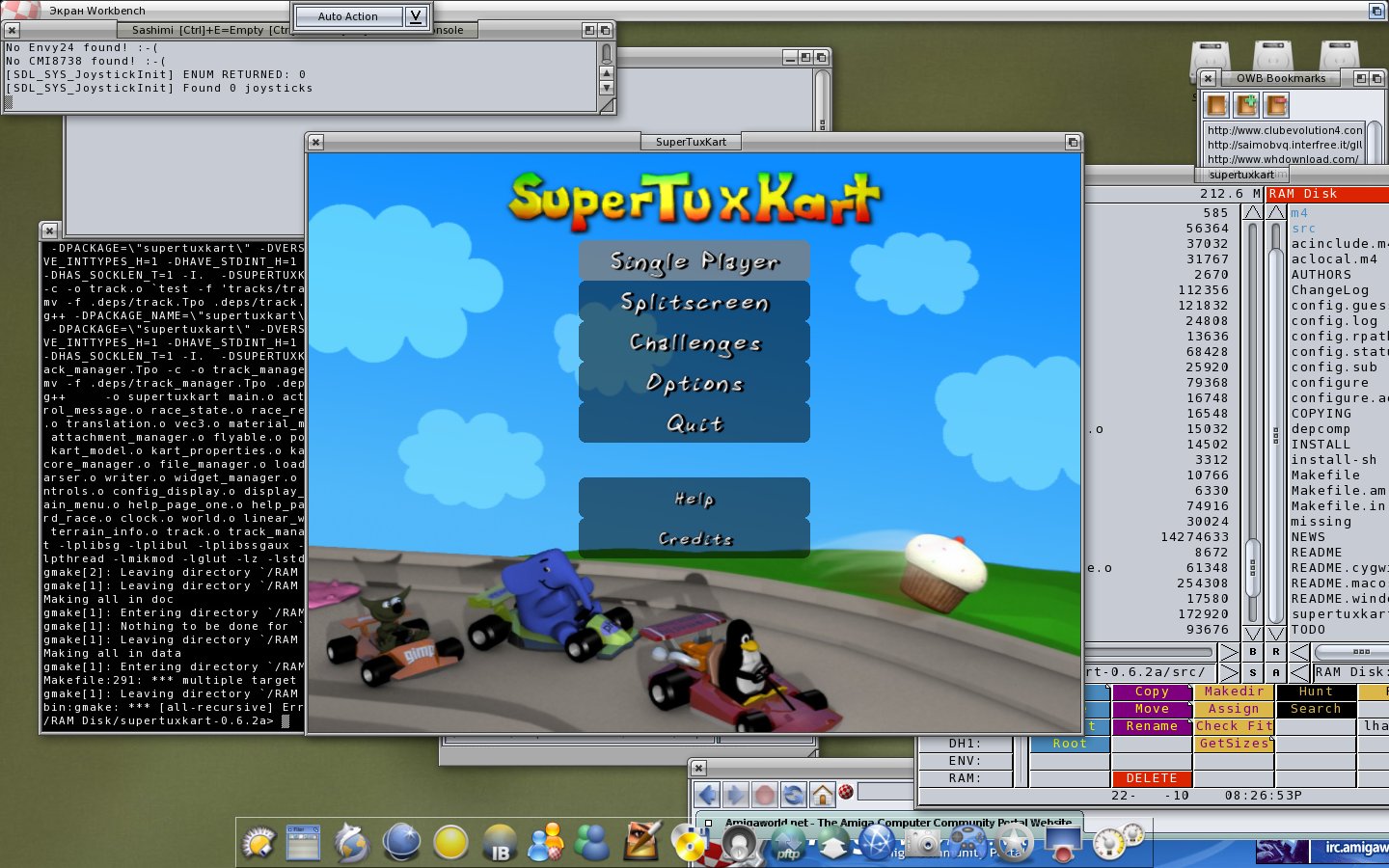Click the small B button between file lists
1389x868 pixels.
click(x=1253, y=653)
